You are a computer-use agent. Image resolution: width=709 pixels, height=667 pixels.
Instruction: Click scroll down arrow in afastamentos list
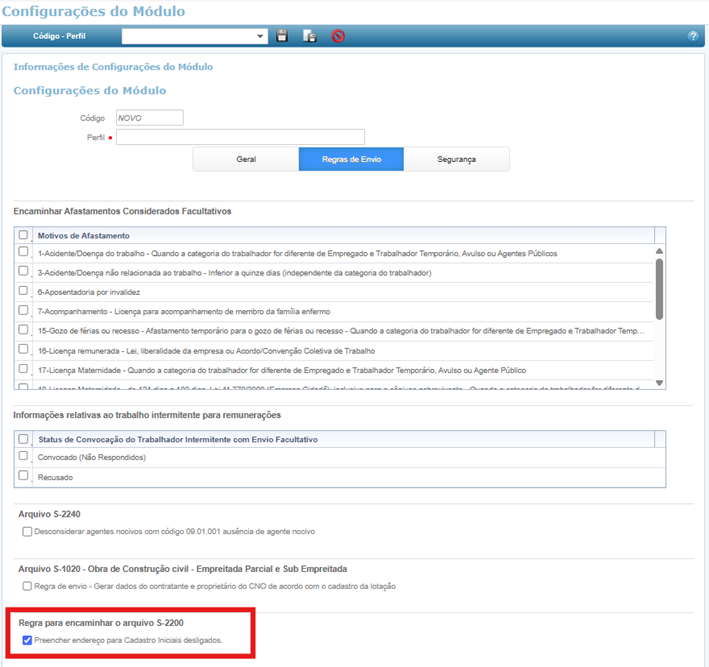[x=659, y=383]
